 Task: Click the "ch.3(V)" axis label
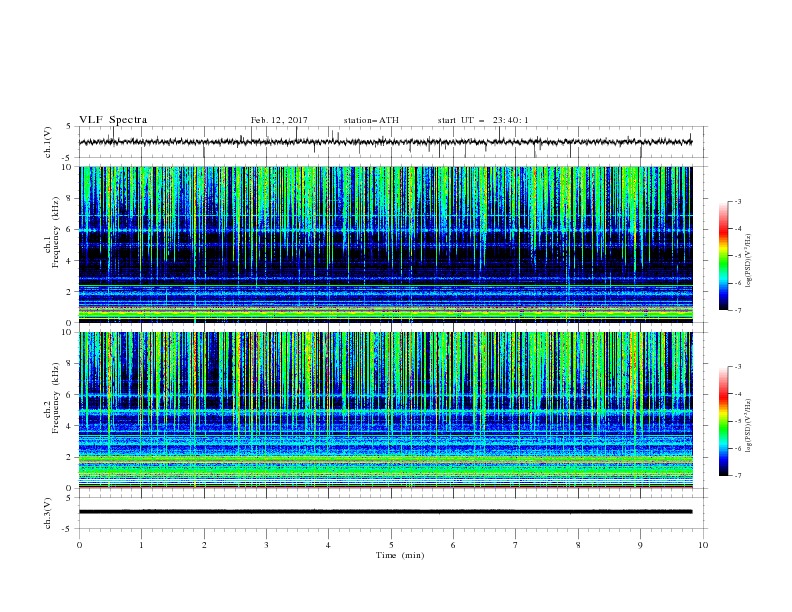(x=48, y=513)
